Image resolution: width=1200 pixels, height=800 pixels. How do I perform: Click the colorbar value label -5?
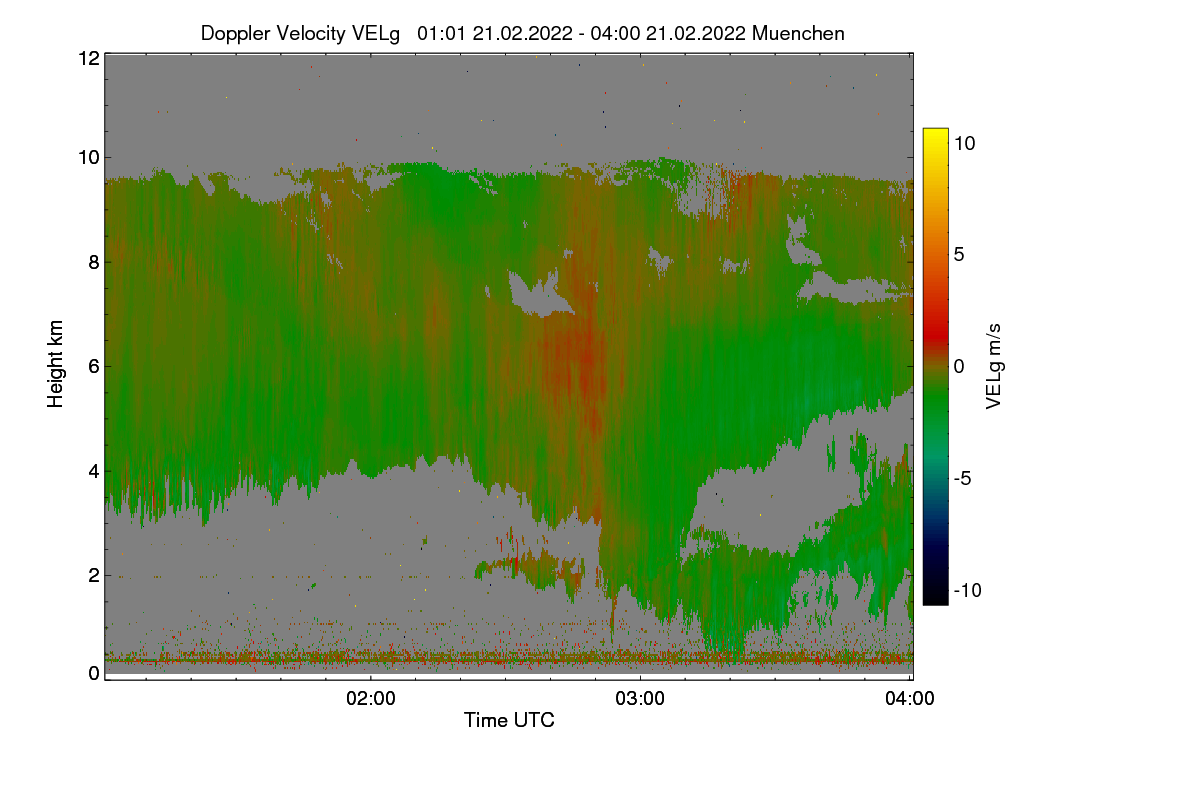pyautogui.click(x=962, y=478)
